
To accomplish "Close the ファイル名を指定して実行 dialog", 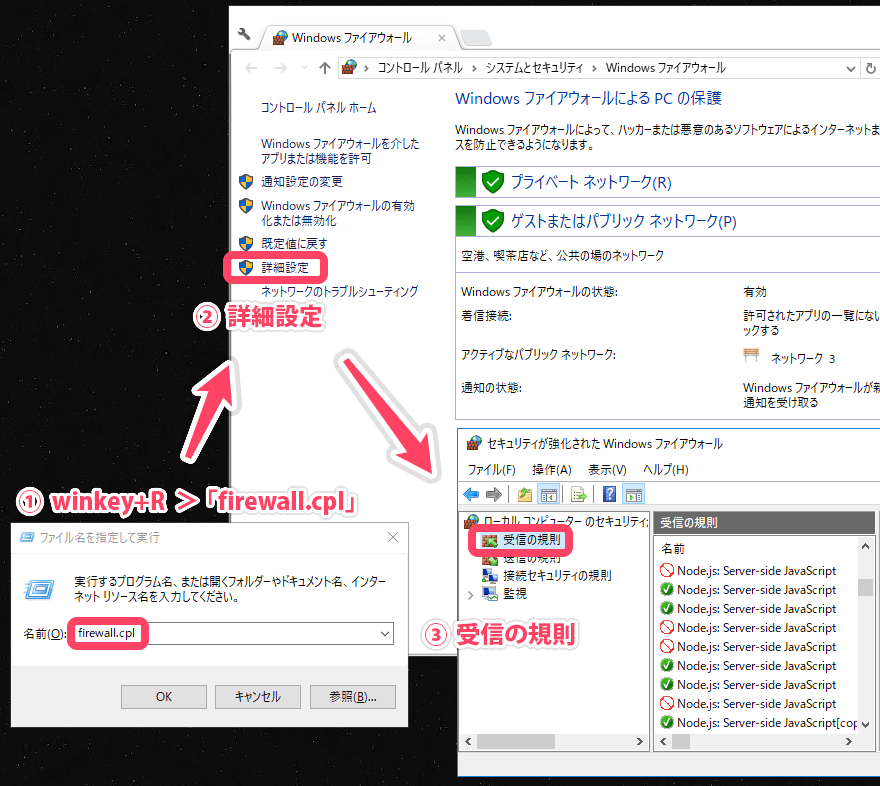I will (x=393, y=537).
